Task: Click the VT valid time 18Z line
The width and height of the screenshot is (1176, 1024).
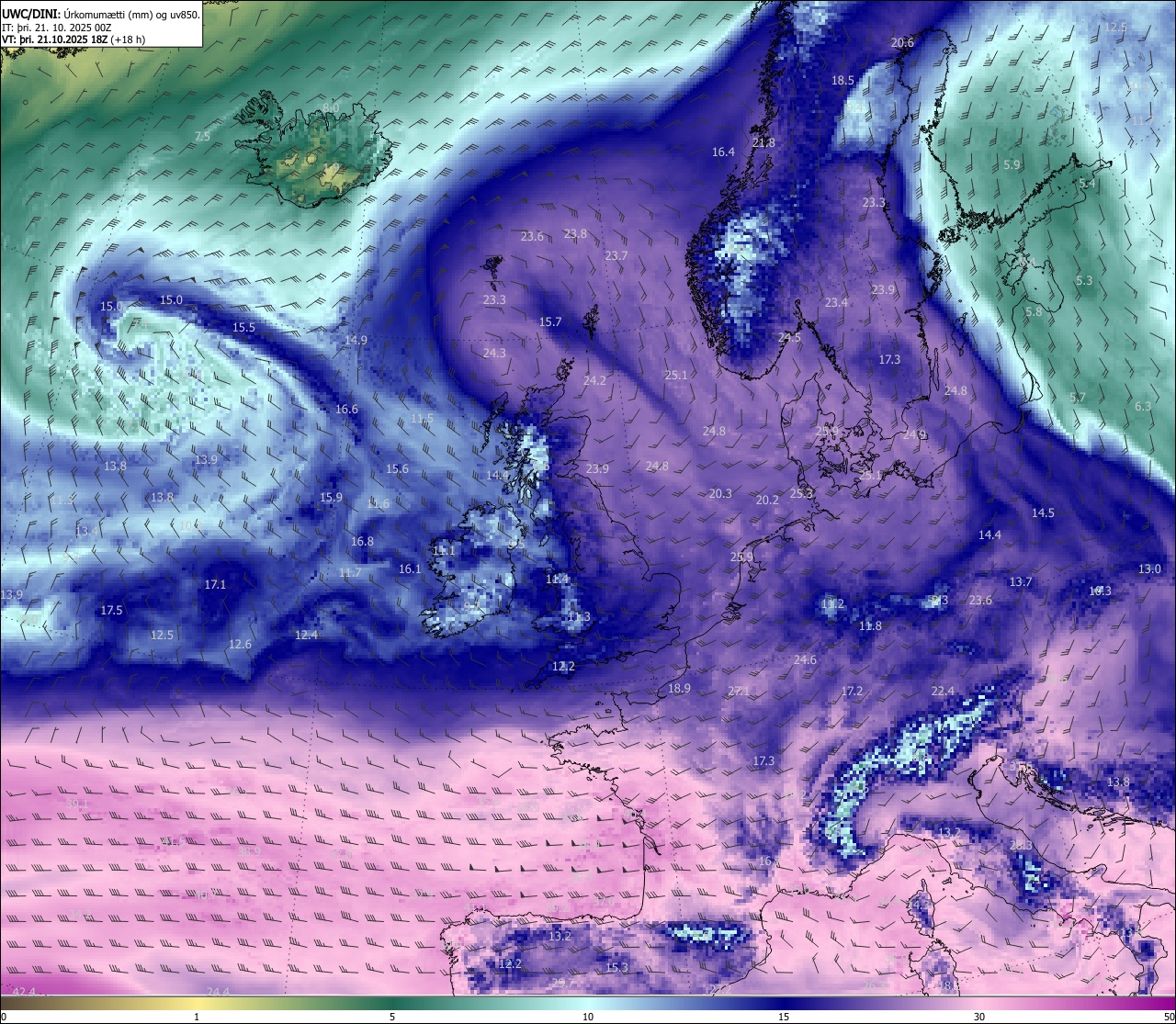Action: coord(73,40)
